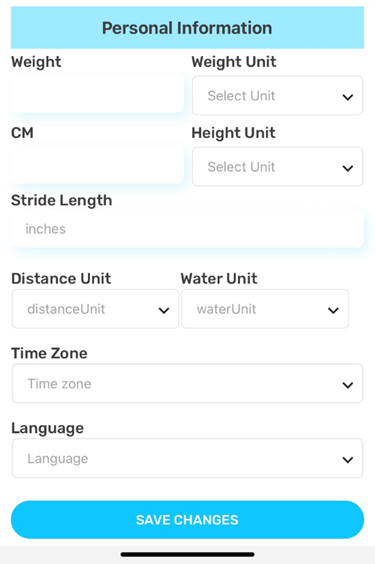Tap the home indicator bar at bottom

pos(187,554)
